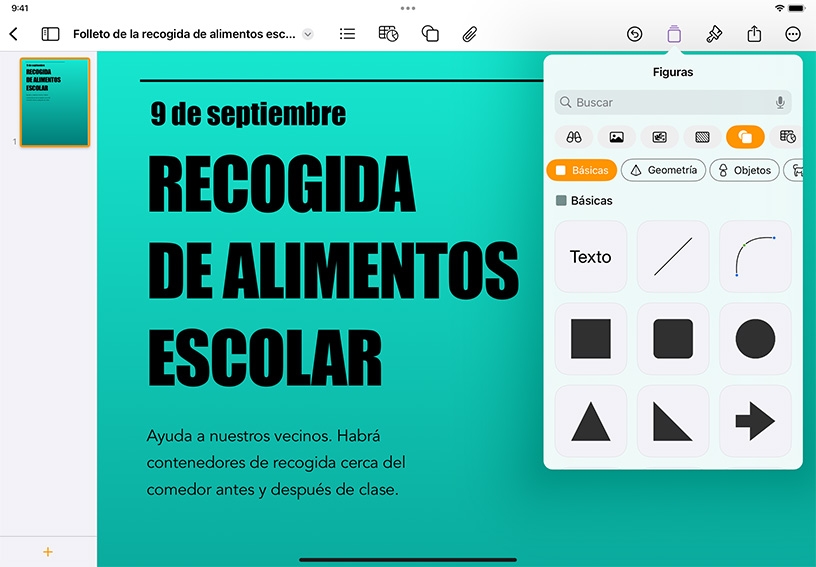Select the photo media category icon
This screenshot has height=567, width=816.
tap(617, 137)
